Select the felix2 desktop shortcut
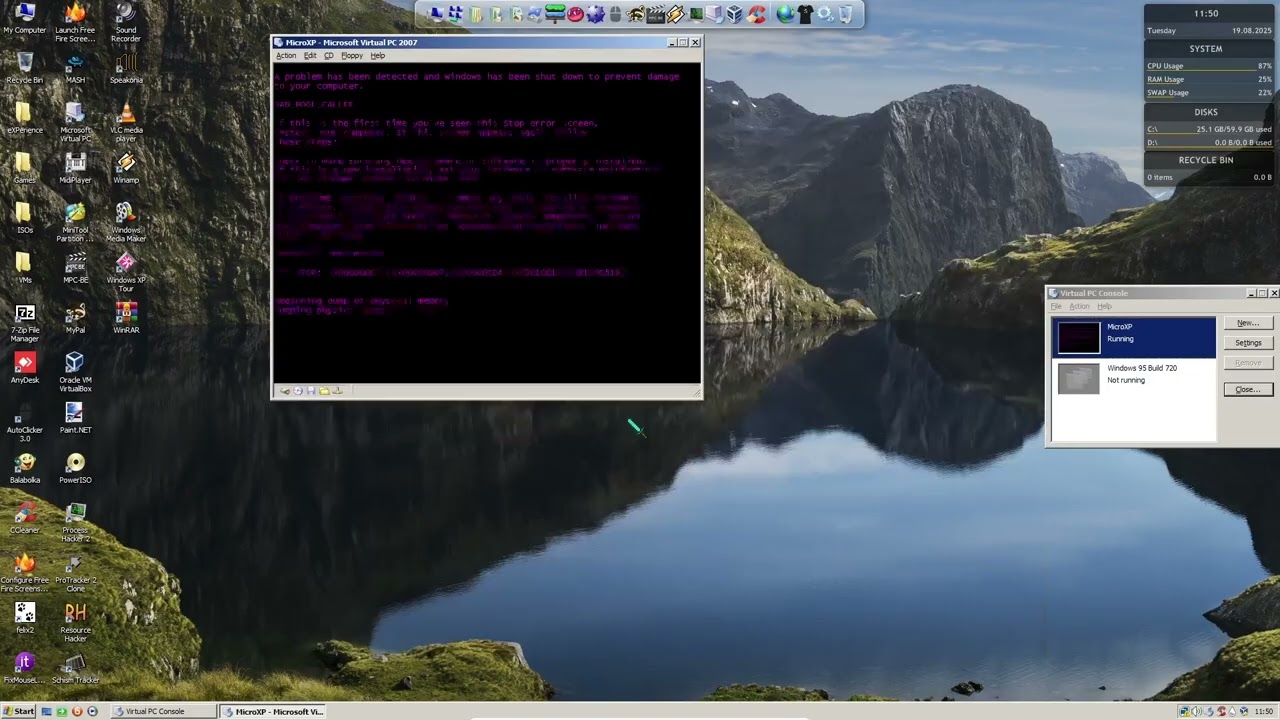 tap(25, 619)
